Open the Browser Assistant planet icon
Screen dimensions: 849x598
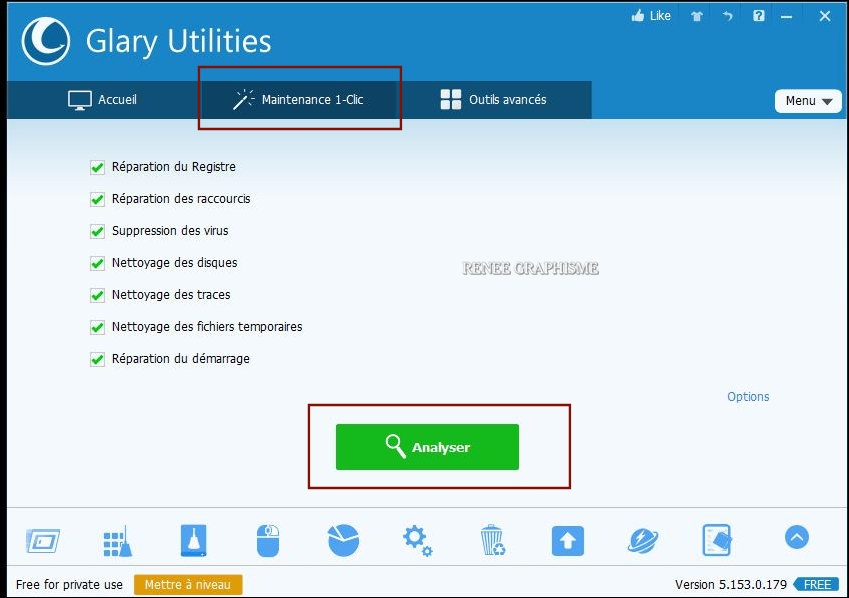coord(643,541)
